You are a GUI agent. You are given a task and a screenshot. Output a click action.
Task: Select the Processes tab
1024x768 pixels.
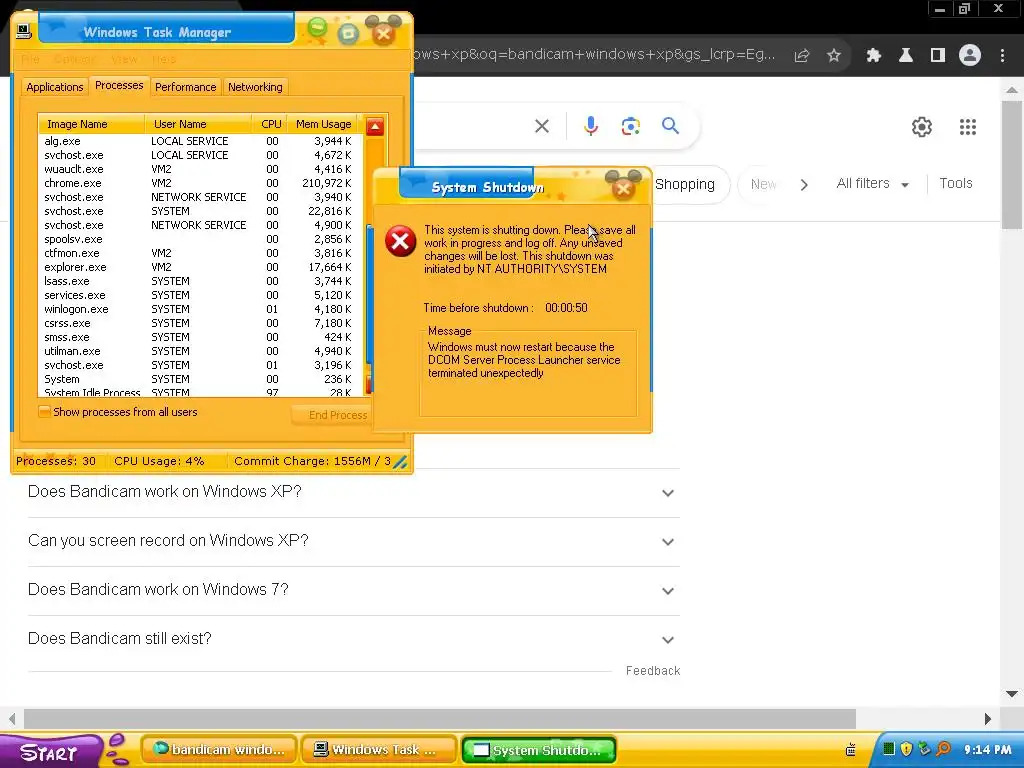point(119,86)
